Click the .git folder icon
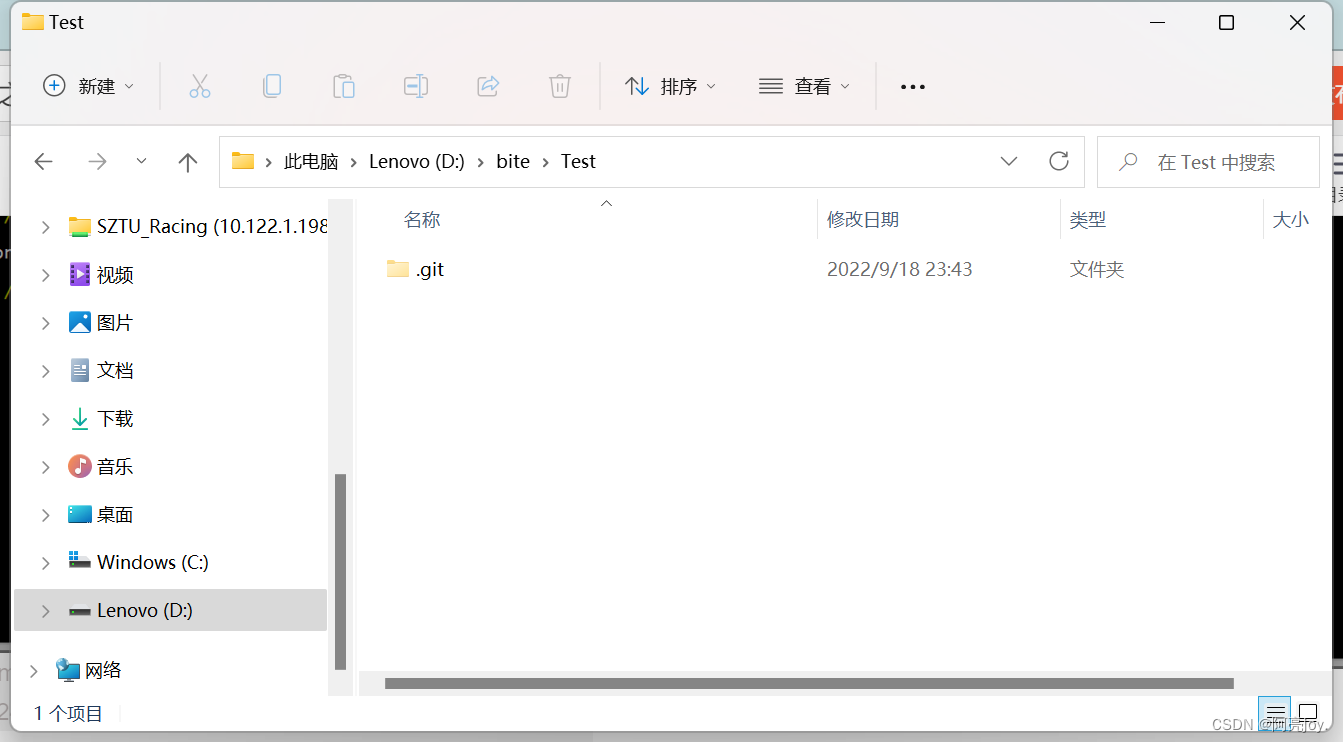1343x742 pixels. 398,269
